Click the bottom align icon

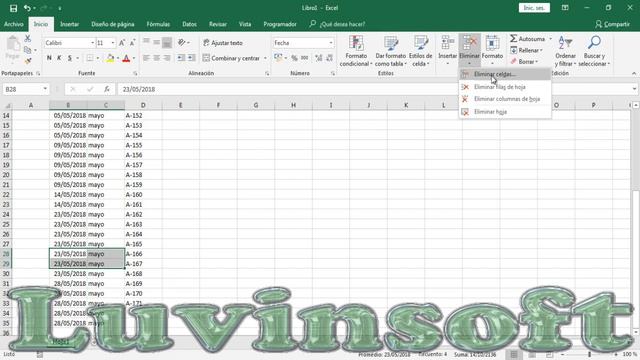coord(167,42)
